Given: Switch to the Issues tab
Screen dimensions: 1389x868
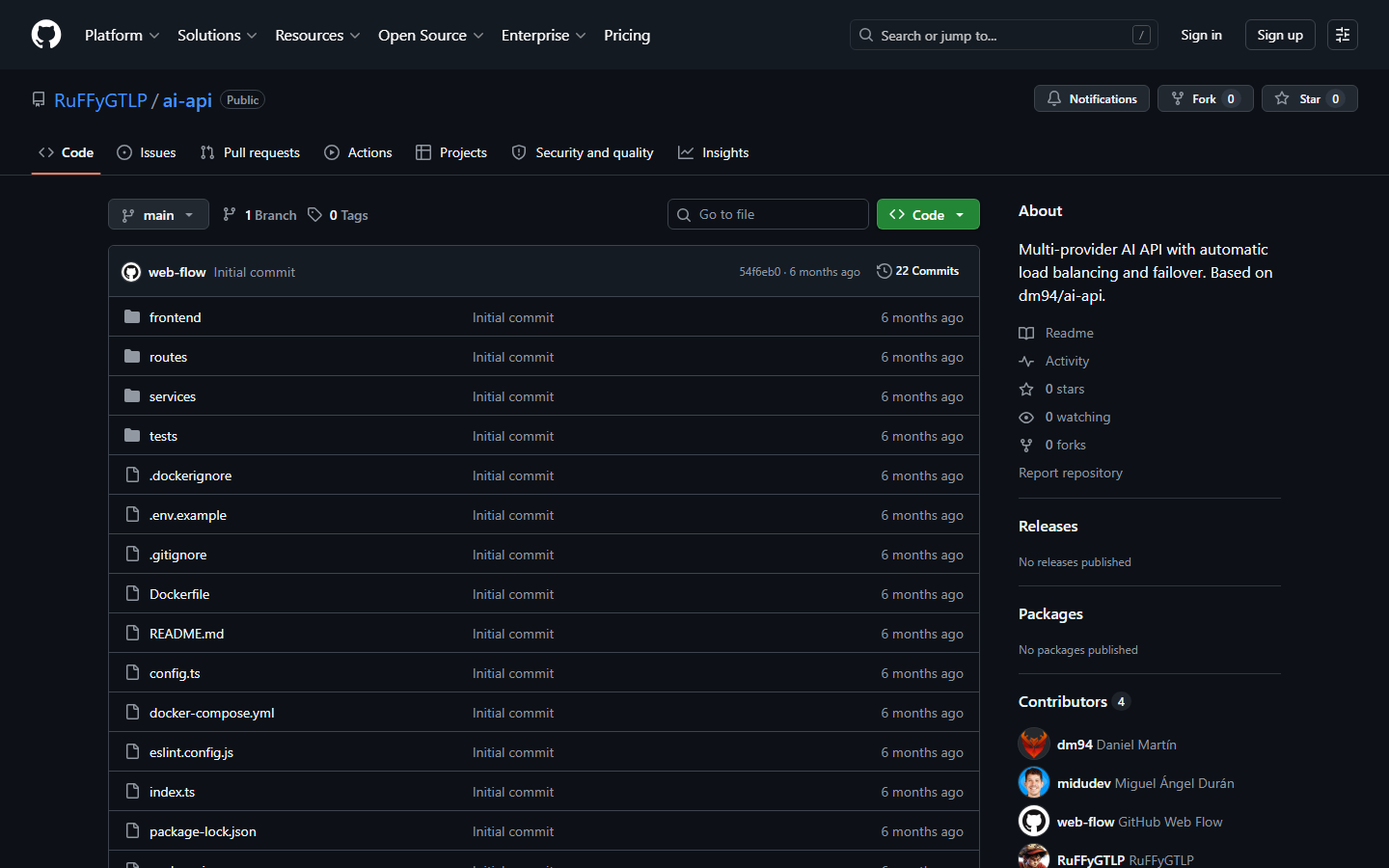Looking at the screenshot, I should pyautogui.click(x=147, y=152).
